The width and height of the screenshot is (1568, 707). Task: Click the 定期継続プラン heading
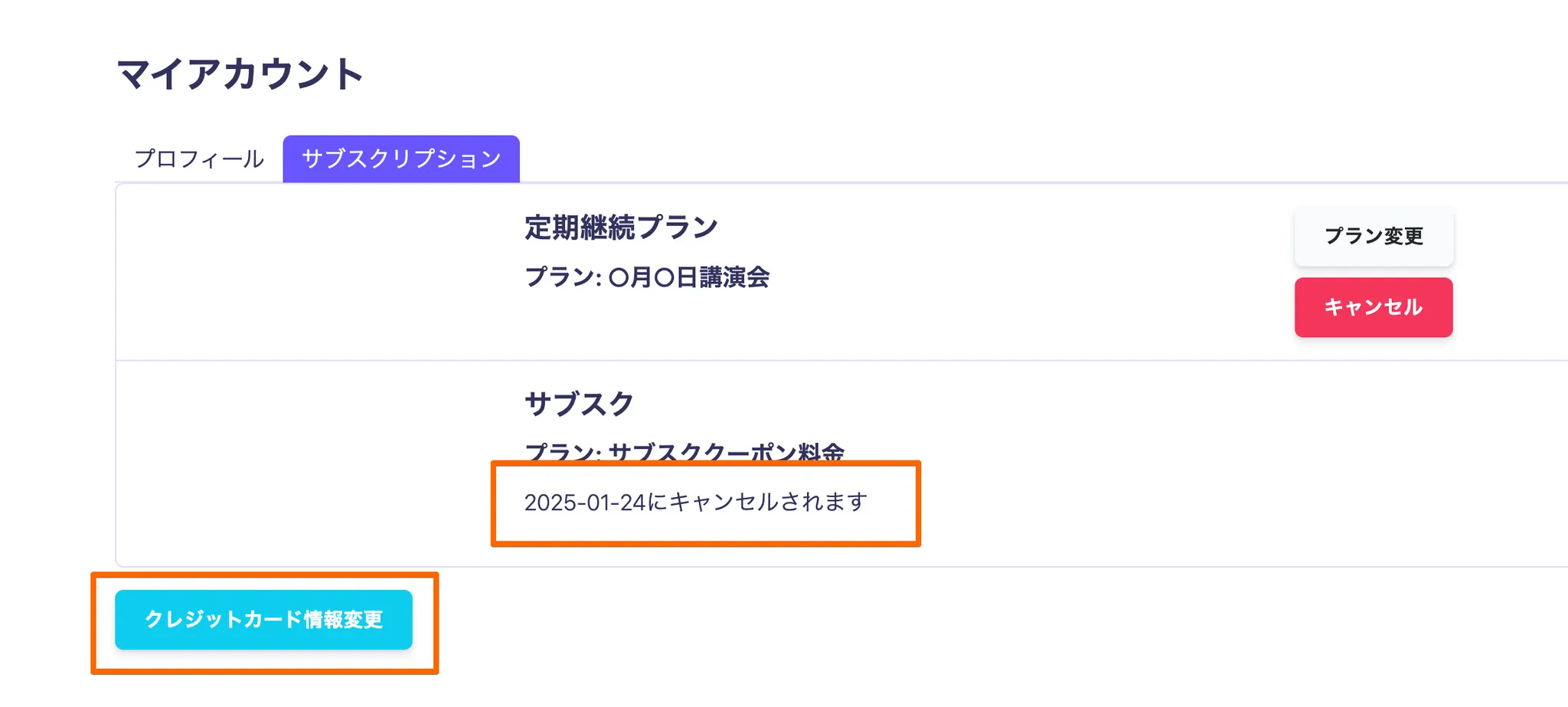click(621, 227)
